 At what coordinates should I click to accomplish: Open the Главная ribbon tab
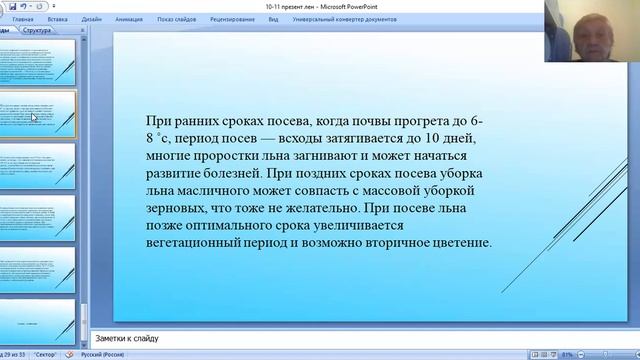(22, 19)
